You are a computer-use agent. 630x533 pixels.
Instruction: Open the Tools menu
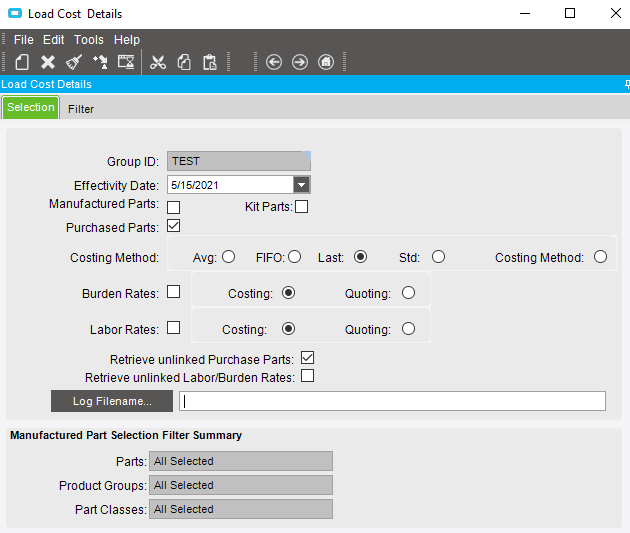pos(89,40)
